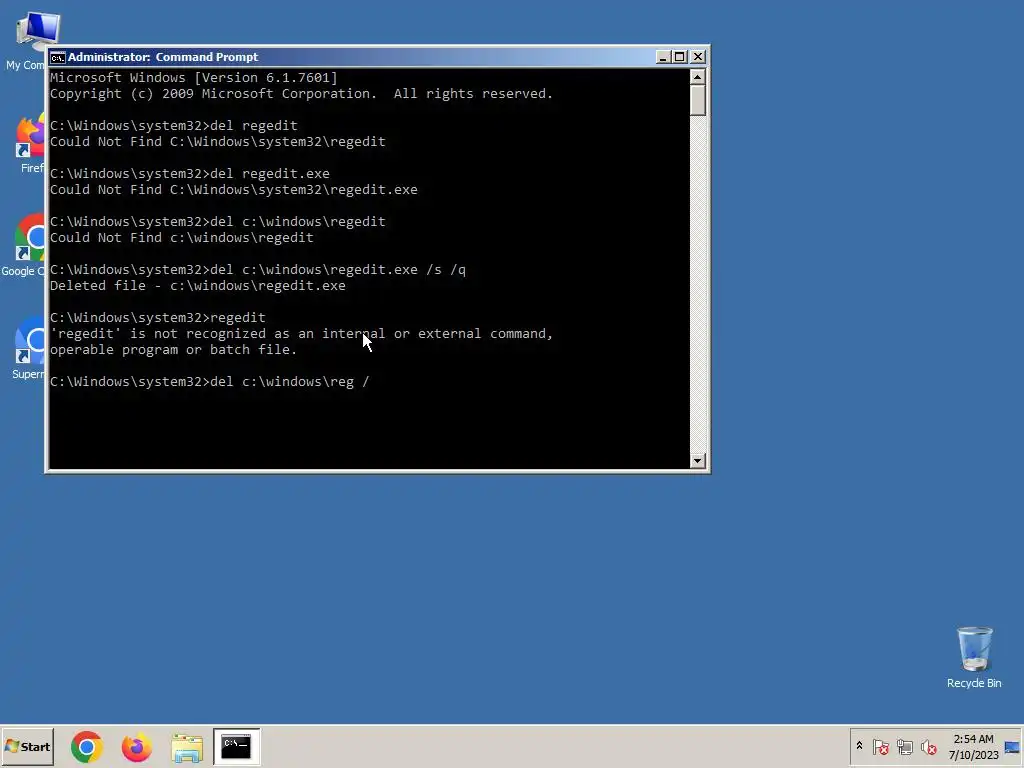Image resolution: width=1024 pixels, height=768 pixels.
Task: Click the 'del c:\windows\regedit.exe /s /q' command
Action: tap(258, 270)
